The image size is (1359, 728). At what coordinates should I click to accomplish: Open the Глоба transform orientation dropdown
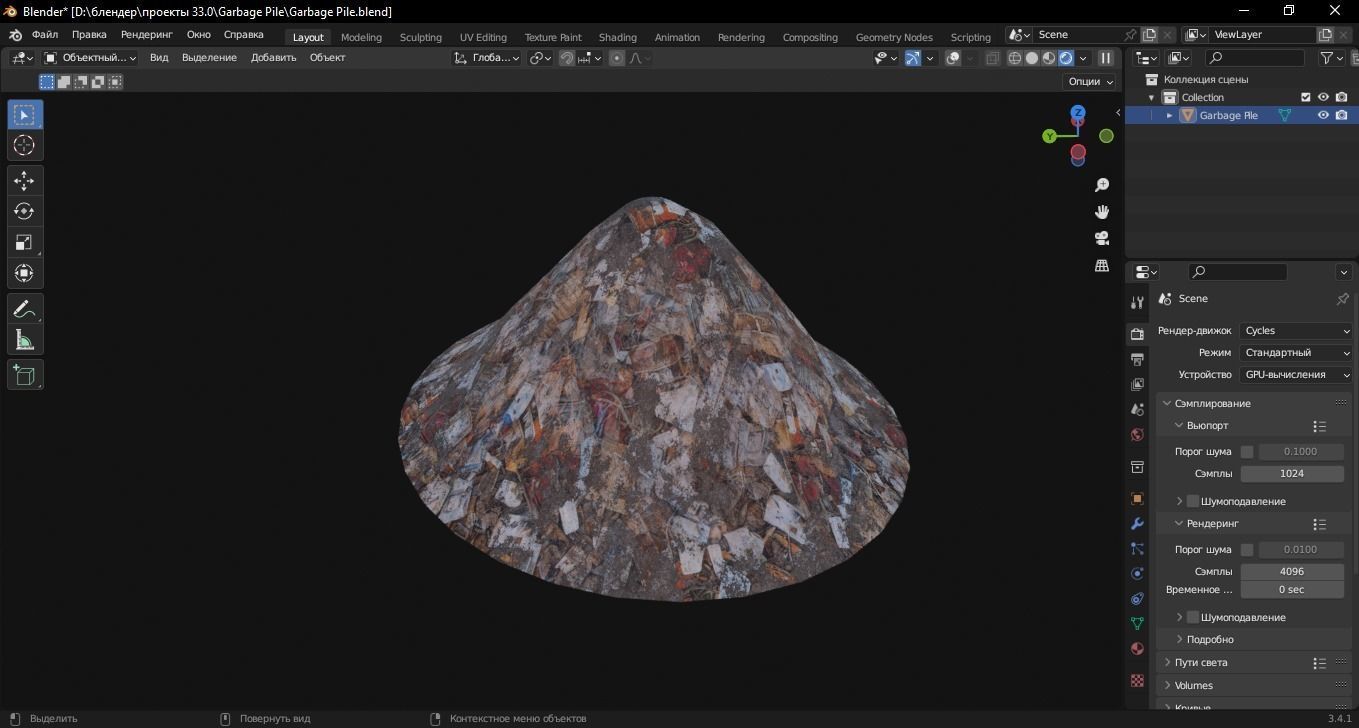[x=487, y=58]
